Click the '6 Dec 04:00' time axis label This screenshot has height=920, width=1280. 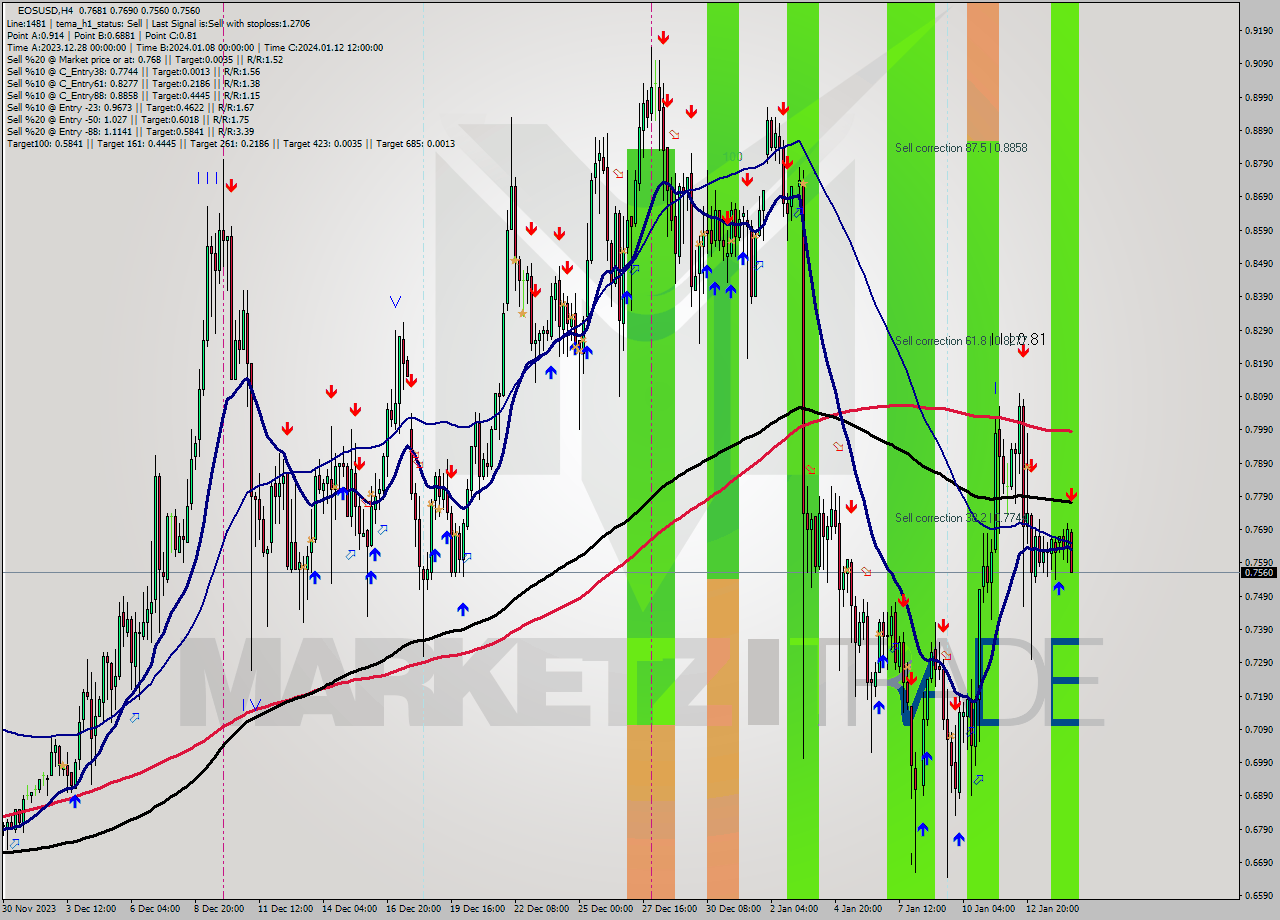(x=156, y=909)
